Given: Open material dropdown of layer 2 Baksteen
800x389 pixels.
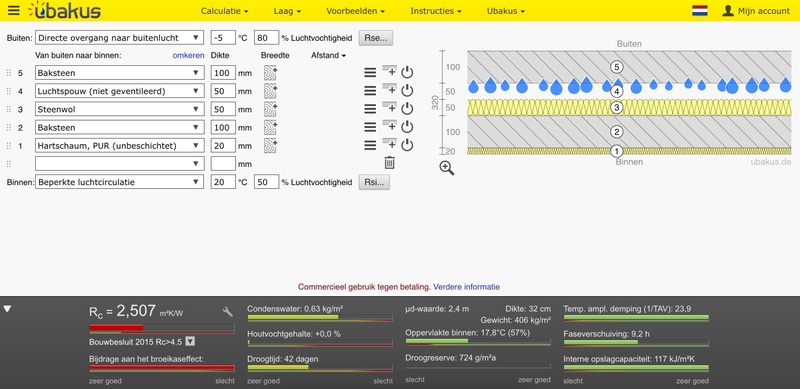Looking at the screenshot, I should 120,128.
